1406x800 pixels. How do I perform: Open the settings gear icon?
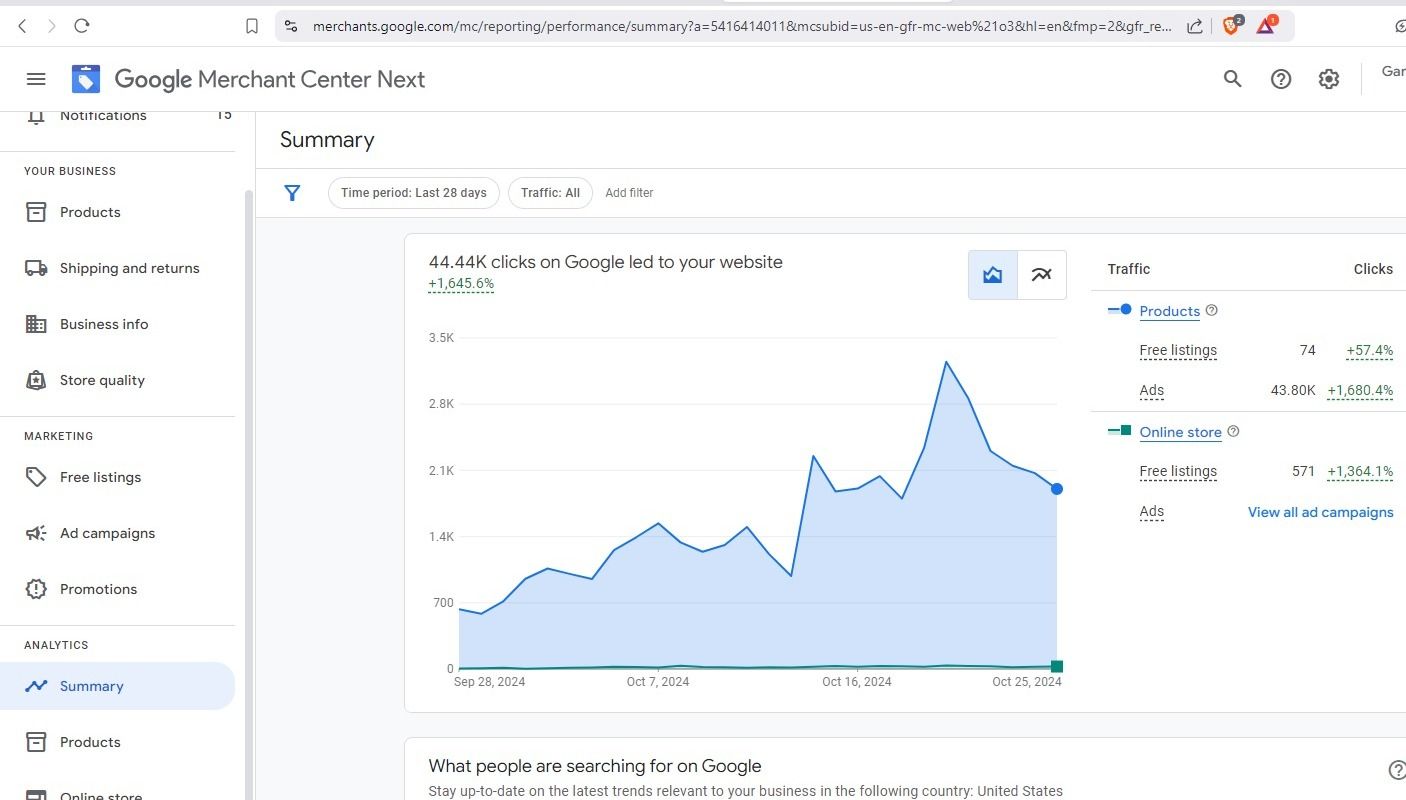point(1328,79)
